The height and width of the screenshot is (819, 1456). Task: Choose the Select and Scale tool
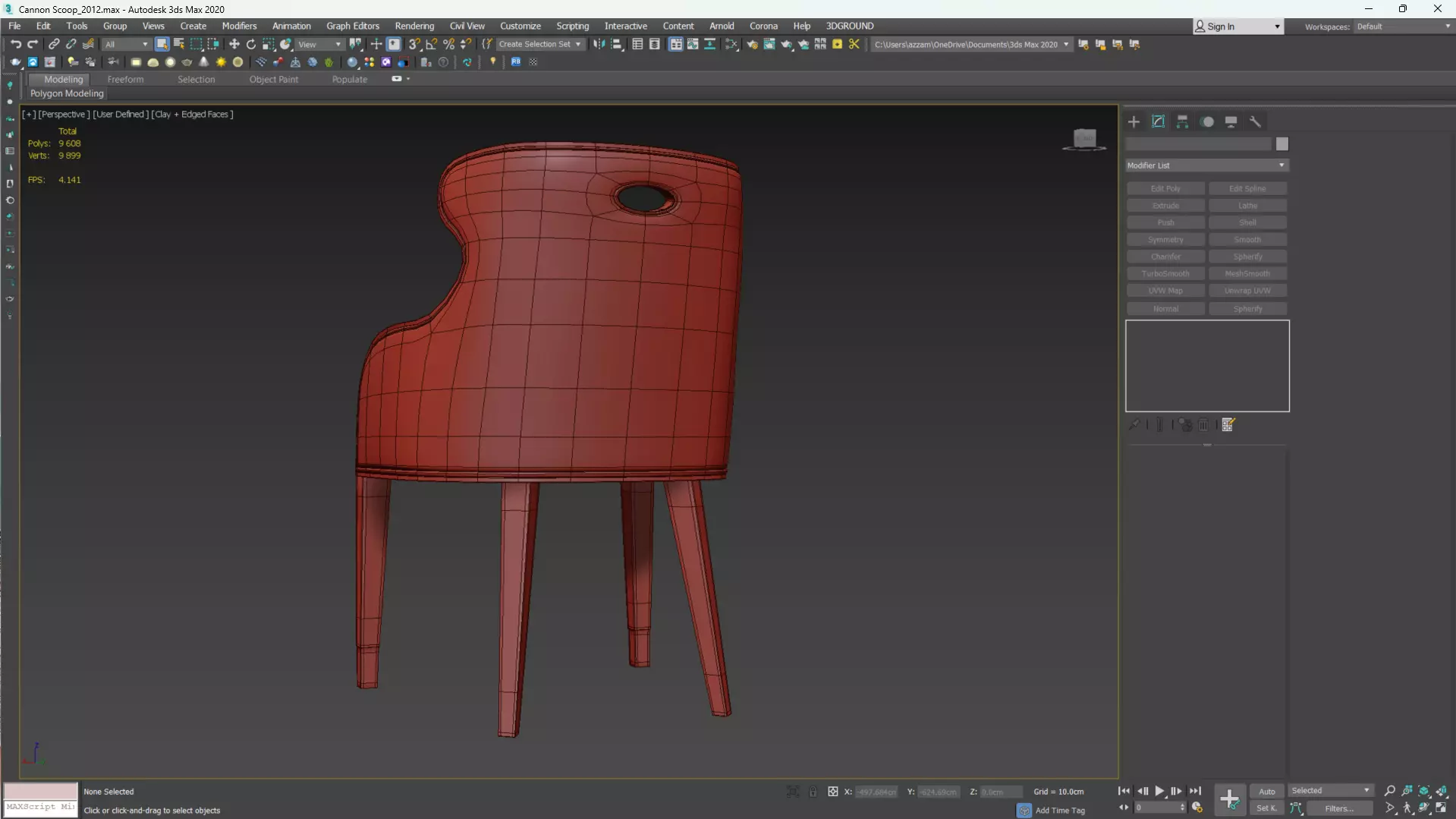pyautogui.click(x=268, y=45)
